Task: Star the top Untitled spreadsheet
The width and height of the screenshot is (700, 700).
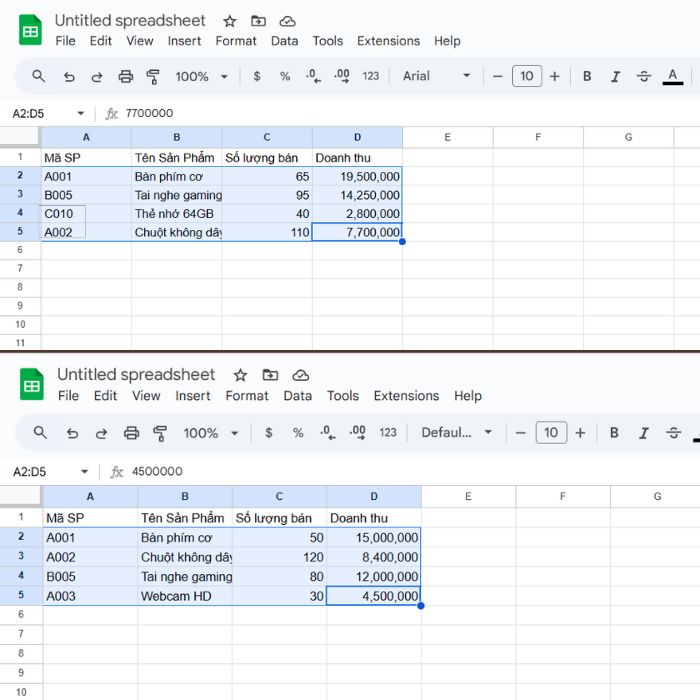Action: (229, 21)
